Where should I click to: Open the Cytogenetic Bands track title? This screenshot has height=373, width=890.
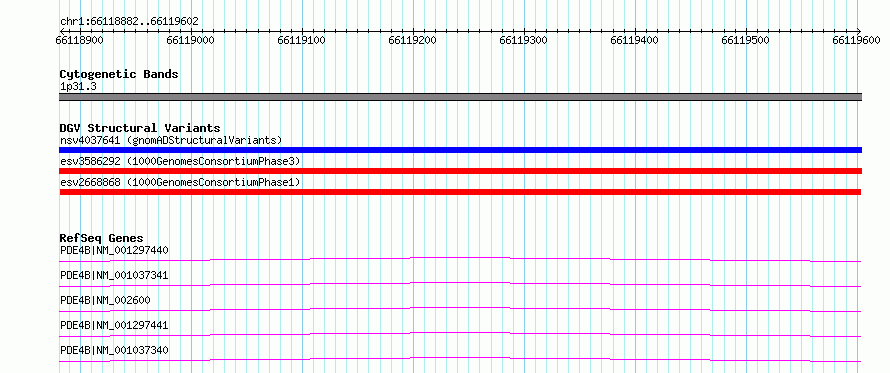click(x=119, y=74)
